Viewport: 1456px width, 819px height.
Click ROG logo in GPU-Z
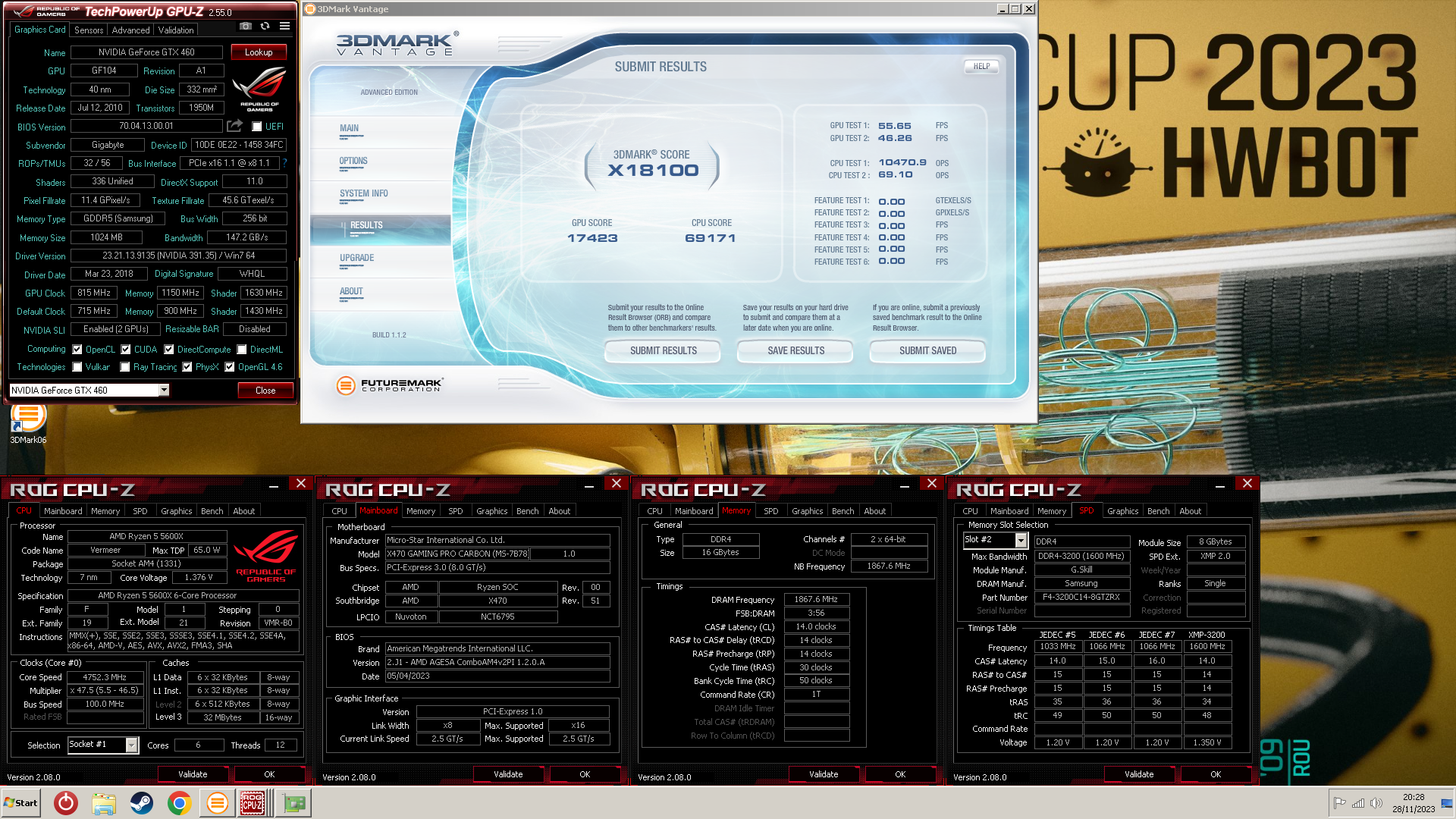click(259, 89)
